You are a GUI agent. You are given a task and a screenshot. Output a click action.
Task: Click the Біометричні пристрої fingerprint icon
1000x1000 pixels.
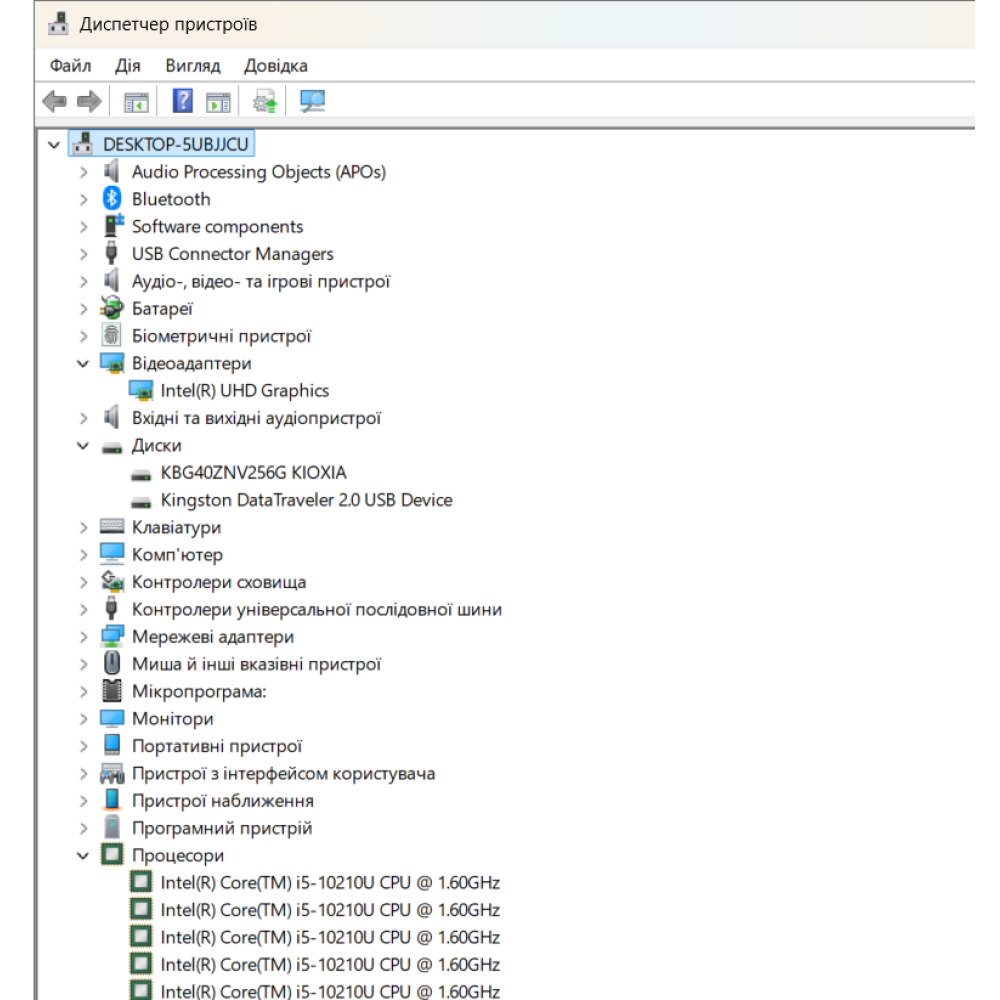(112, 336)
